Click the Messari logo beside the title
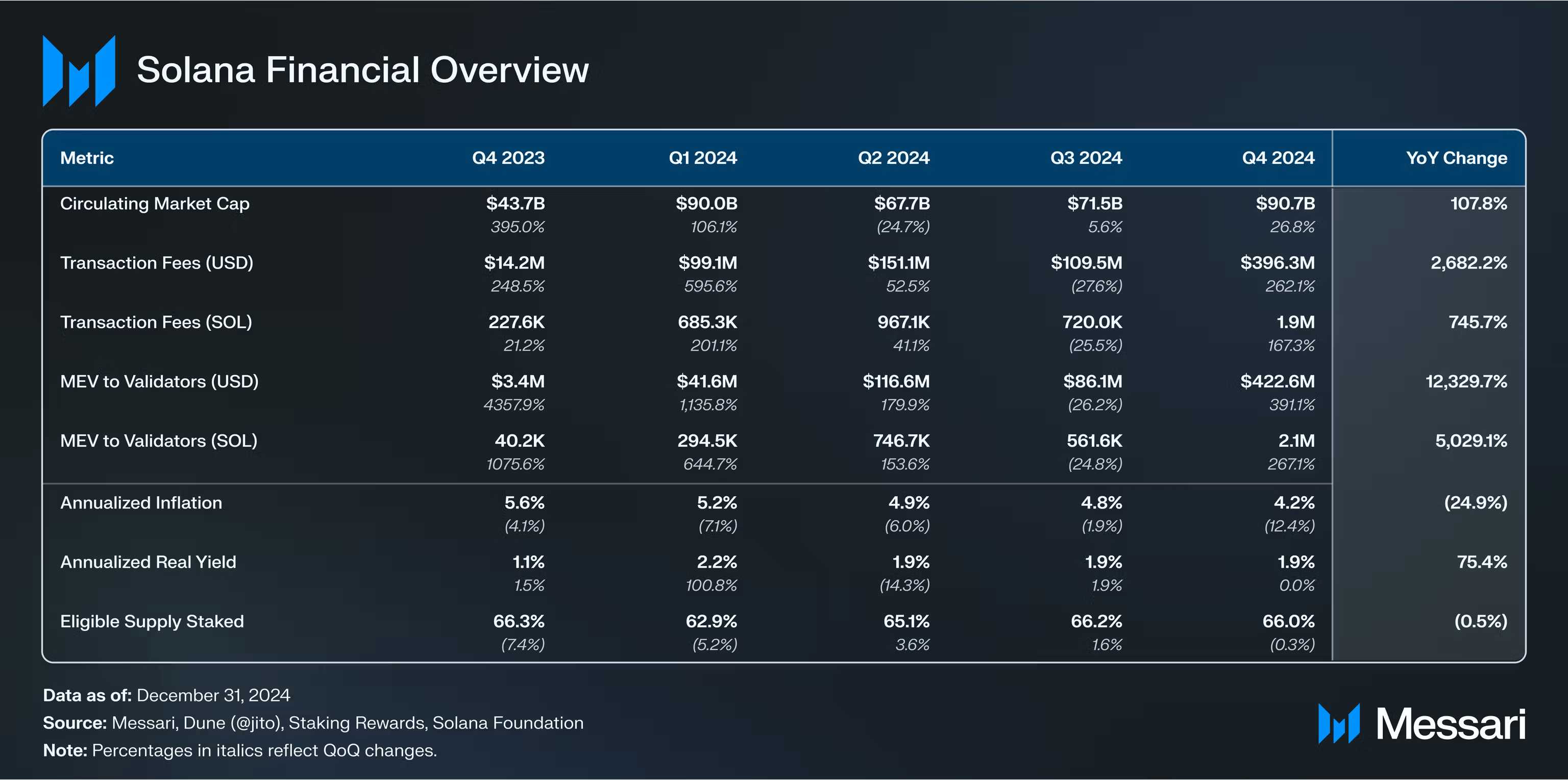The height and width of the screenshot is (780, 1568). coord(79,70)
